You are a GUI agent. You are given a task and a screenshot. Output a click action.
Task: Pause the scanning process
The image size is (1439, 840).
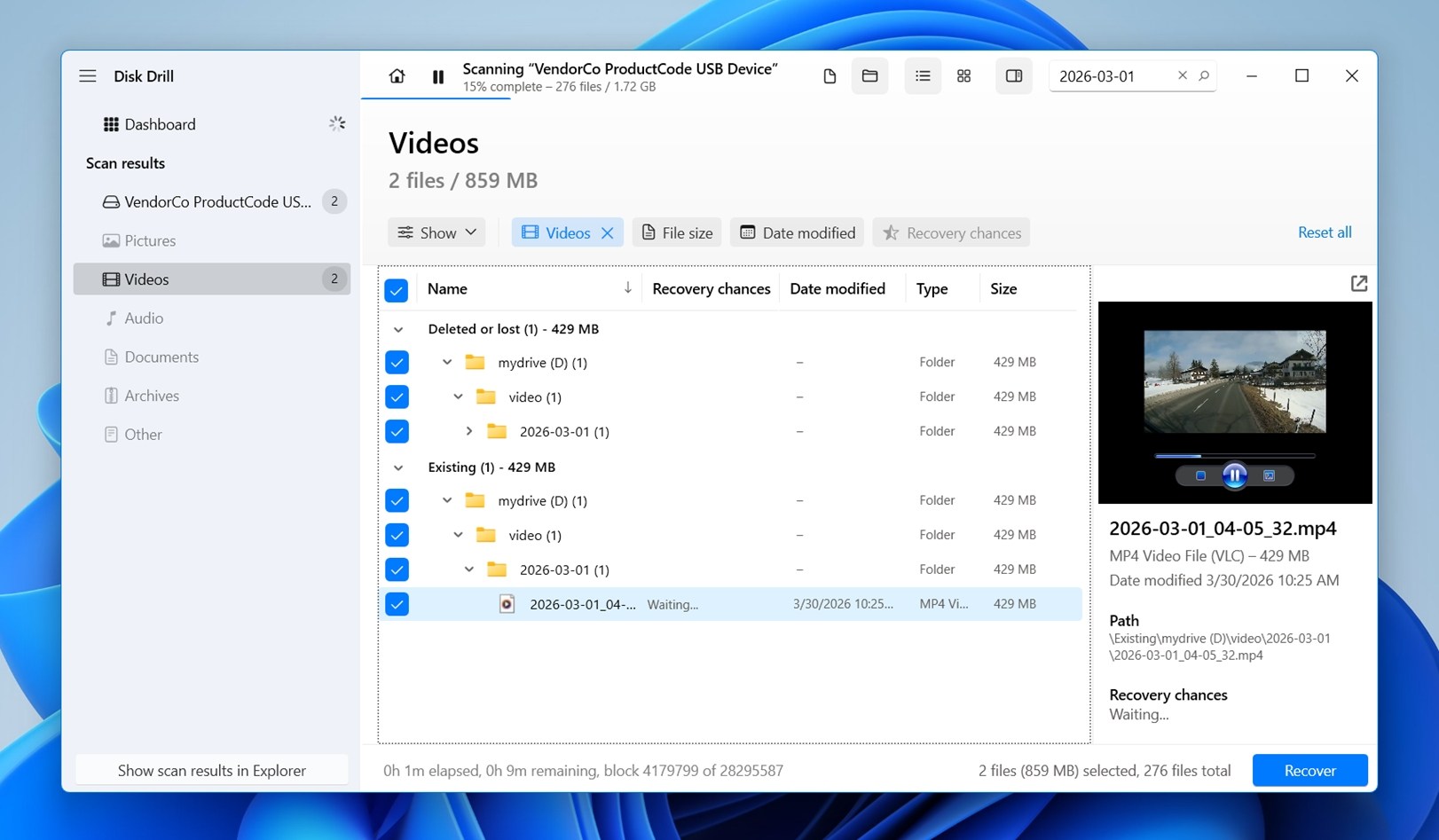tap(438, 77)
